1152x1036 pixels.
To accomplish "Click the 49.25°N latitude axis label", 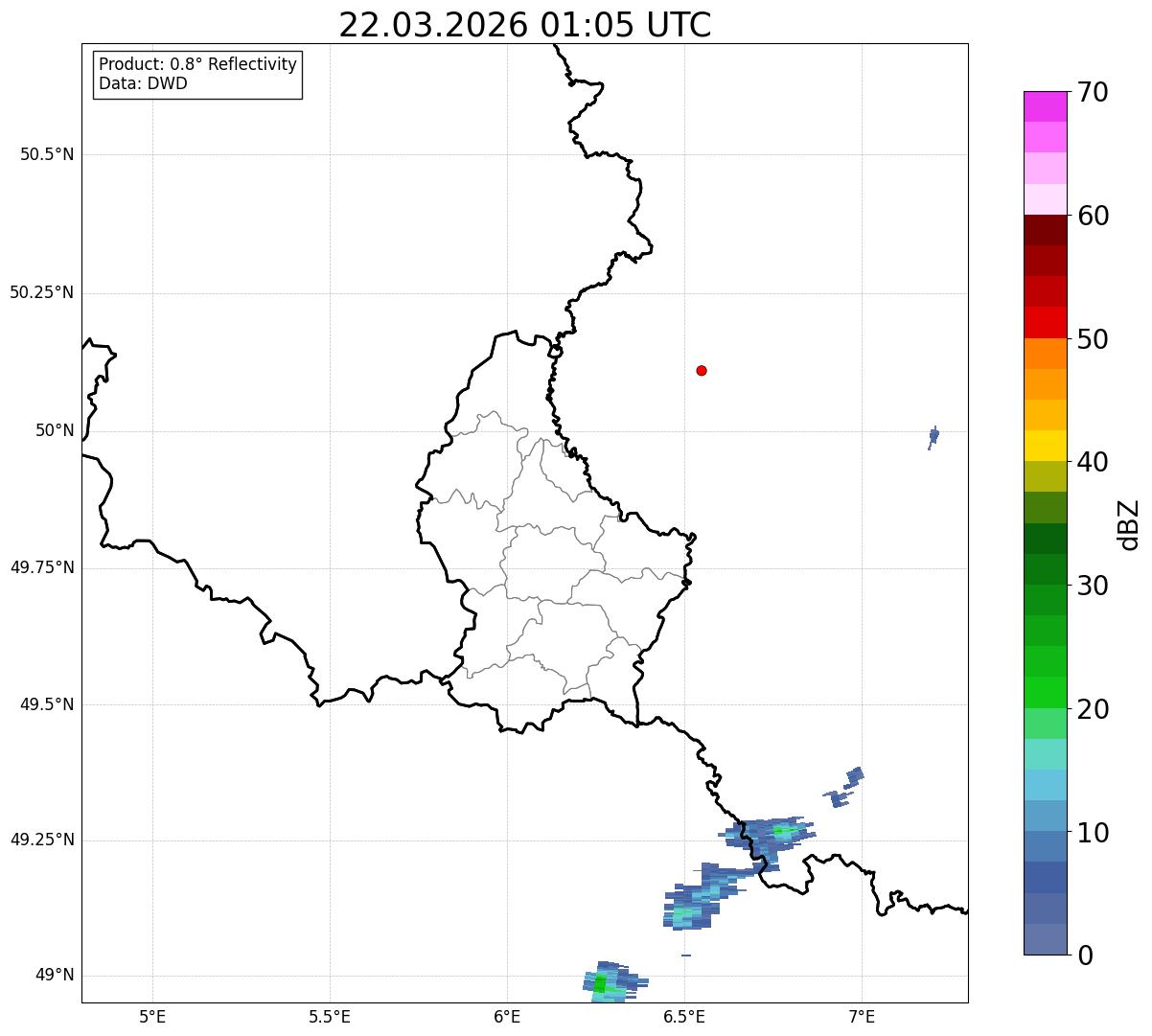I will point(42,840).
